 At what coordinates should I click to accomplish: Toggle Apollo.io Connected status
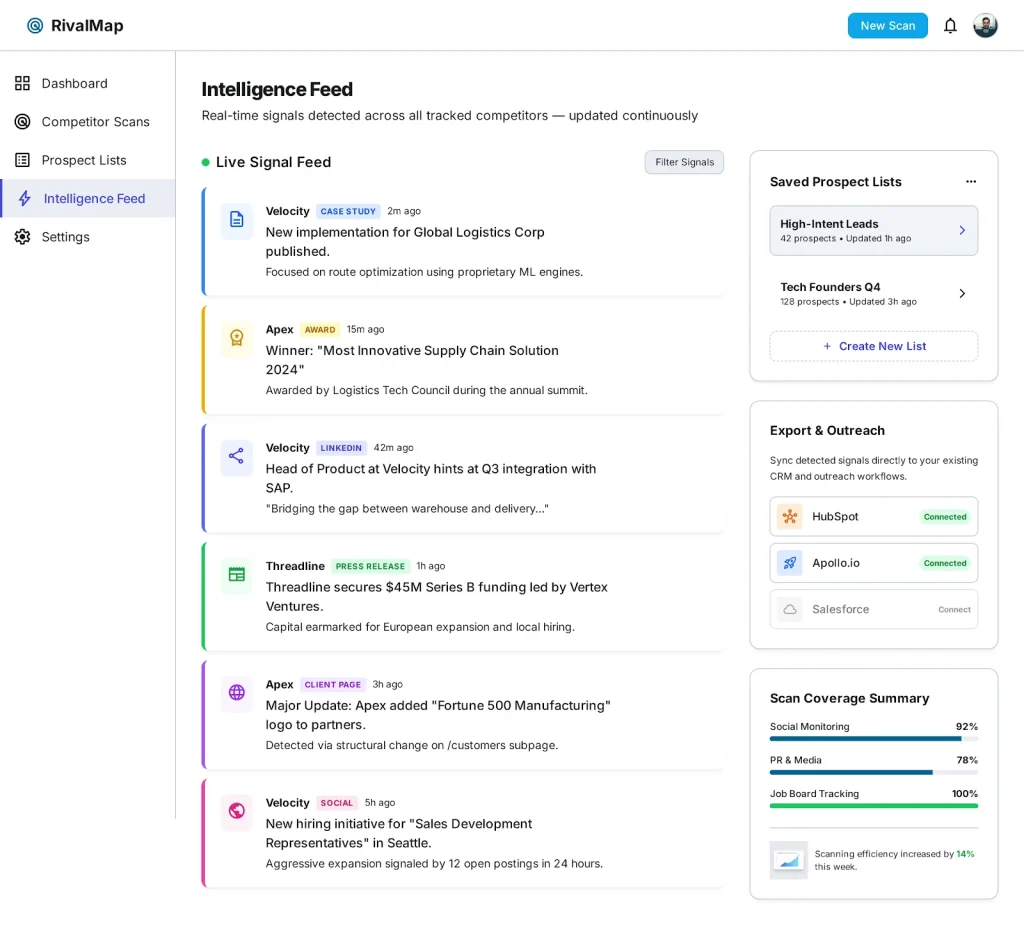[x=944, y=563]
